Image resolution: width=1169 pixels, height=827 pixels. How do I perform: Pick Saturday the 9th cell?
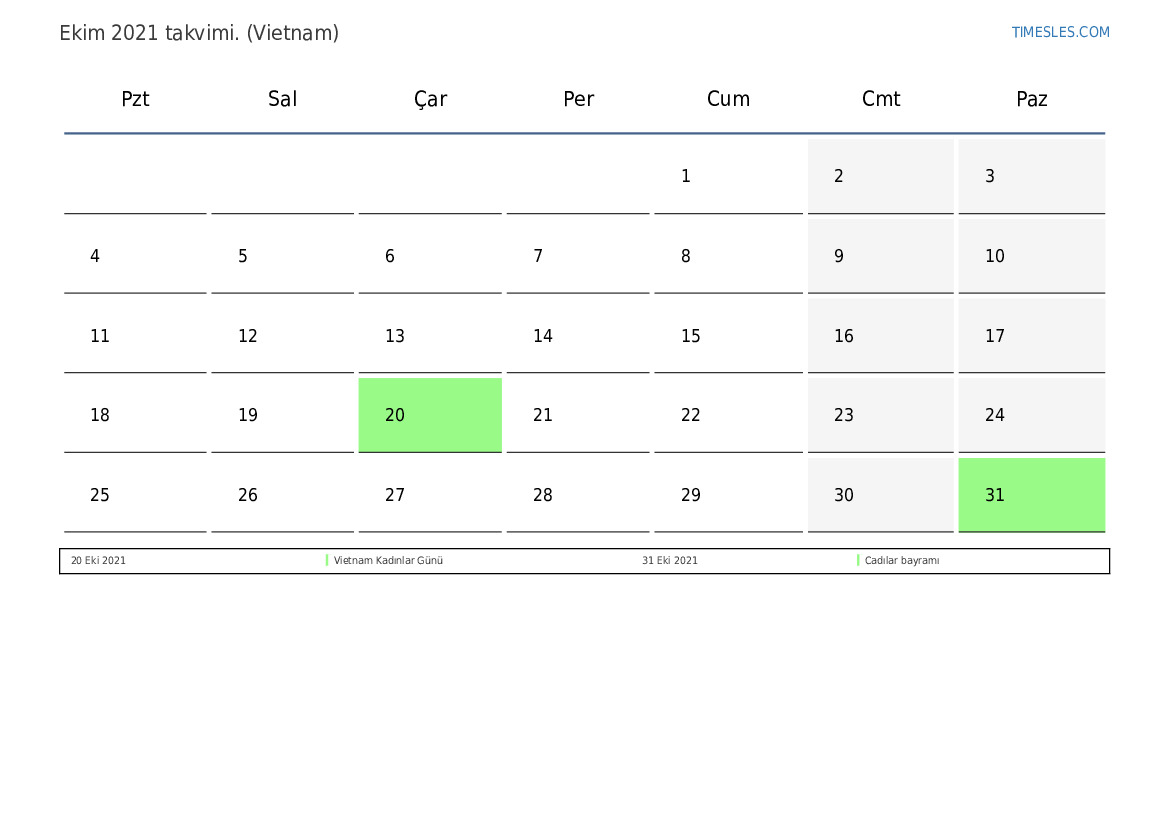coord(880,256)
